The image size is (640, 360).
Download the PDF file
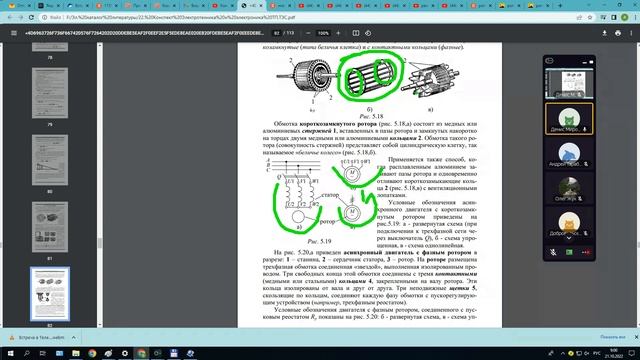[x=604, y=33]
